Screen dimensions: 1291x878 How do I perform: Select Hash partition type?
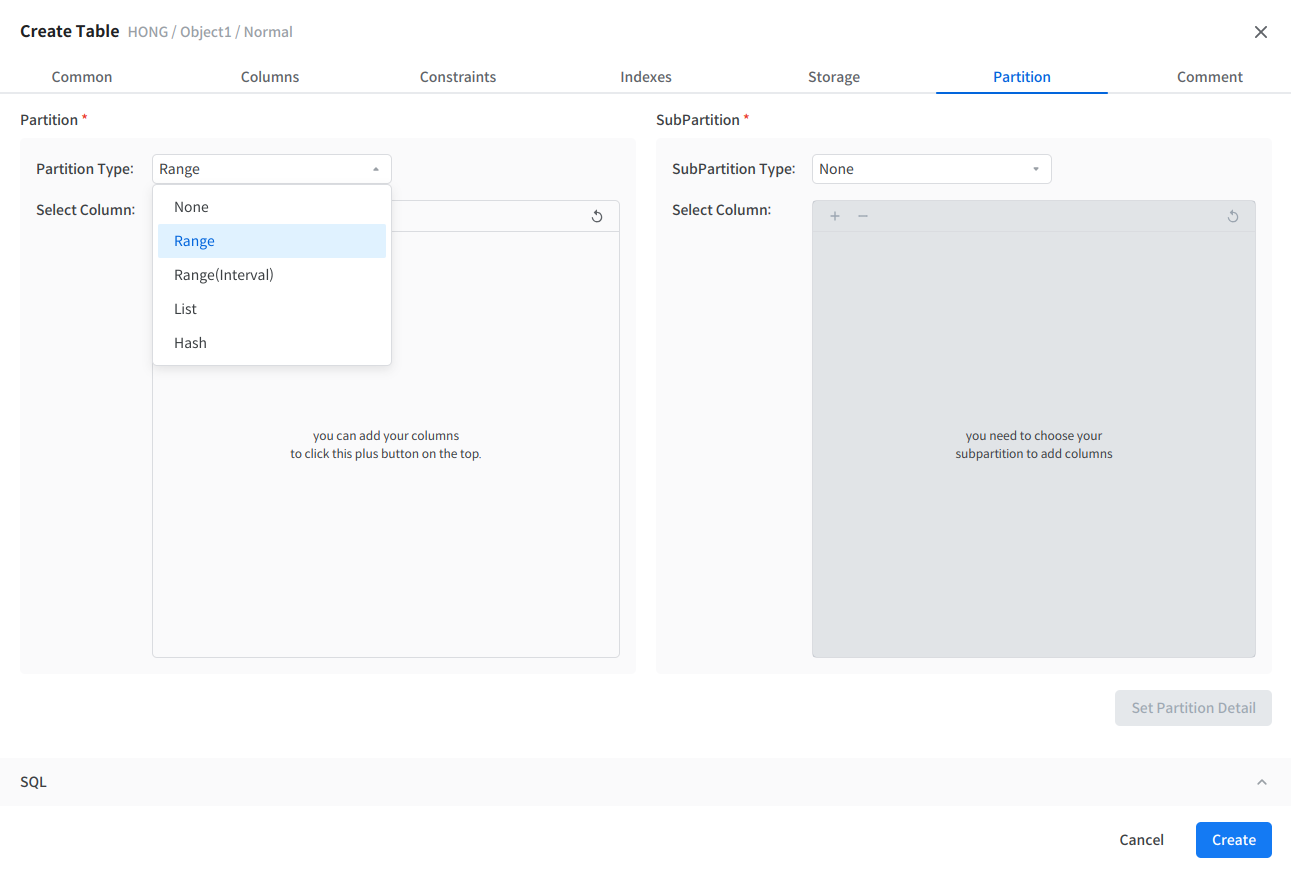point(190,343)
